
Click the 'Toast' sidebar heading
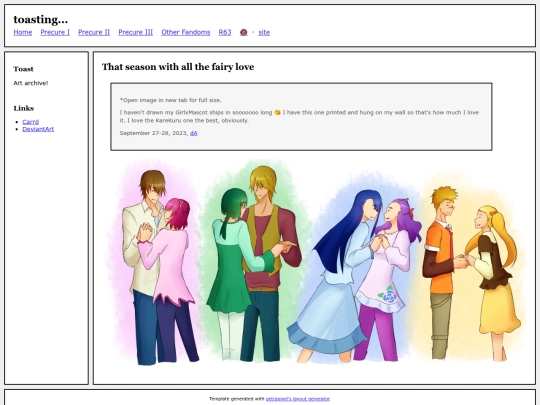coord(23,69)
